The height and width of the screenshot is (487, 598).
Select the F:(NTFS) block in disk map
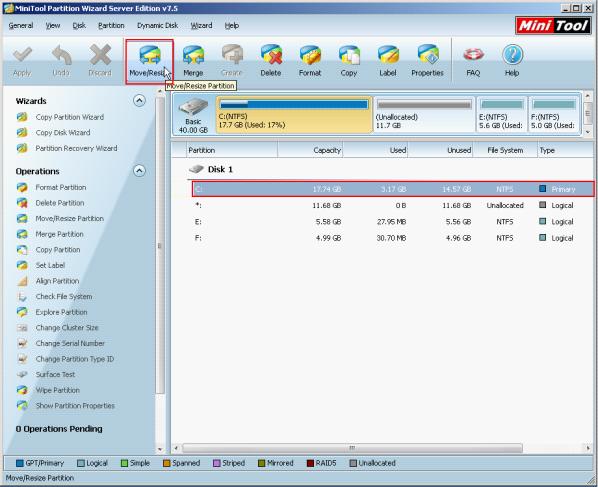pyautogui.click(x=554, y=114)
